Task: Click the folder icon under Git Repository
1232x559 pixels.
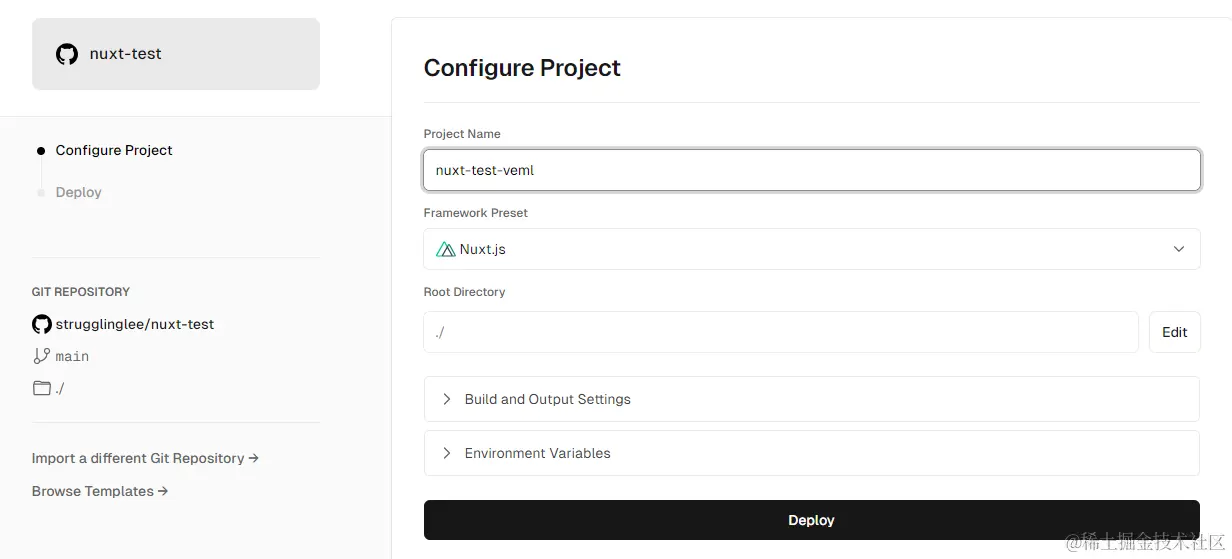Action: click(x=41, y=388)
